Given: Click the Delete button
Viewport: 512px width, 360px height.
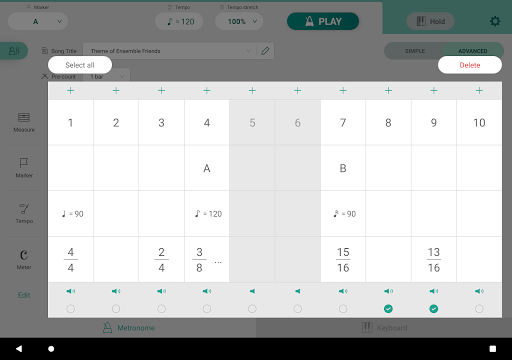Looking at the screenshot, I should coord(470,65).
